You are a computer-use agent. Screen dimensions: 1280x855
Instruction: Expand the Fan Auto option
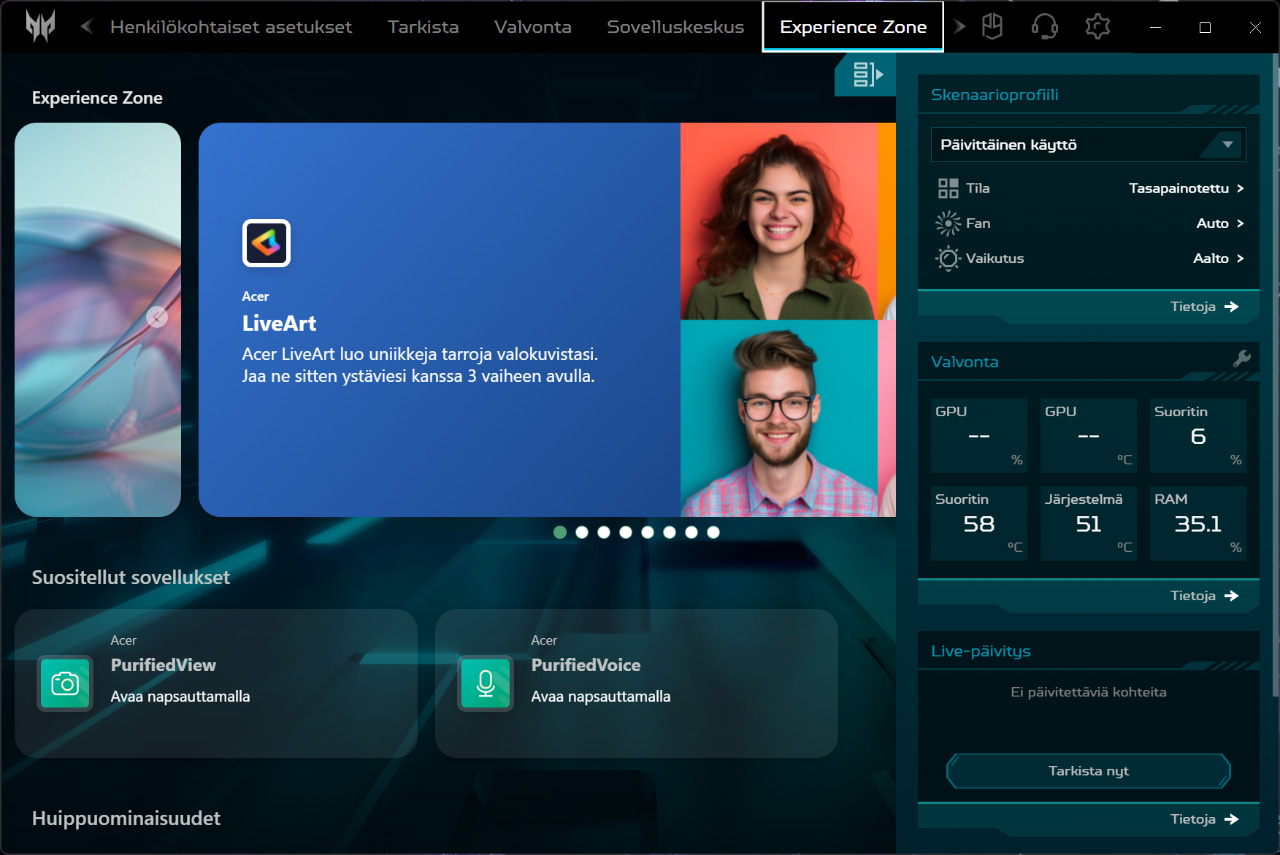pyautogui.click(x=1221, y=223)
